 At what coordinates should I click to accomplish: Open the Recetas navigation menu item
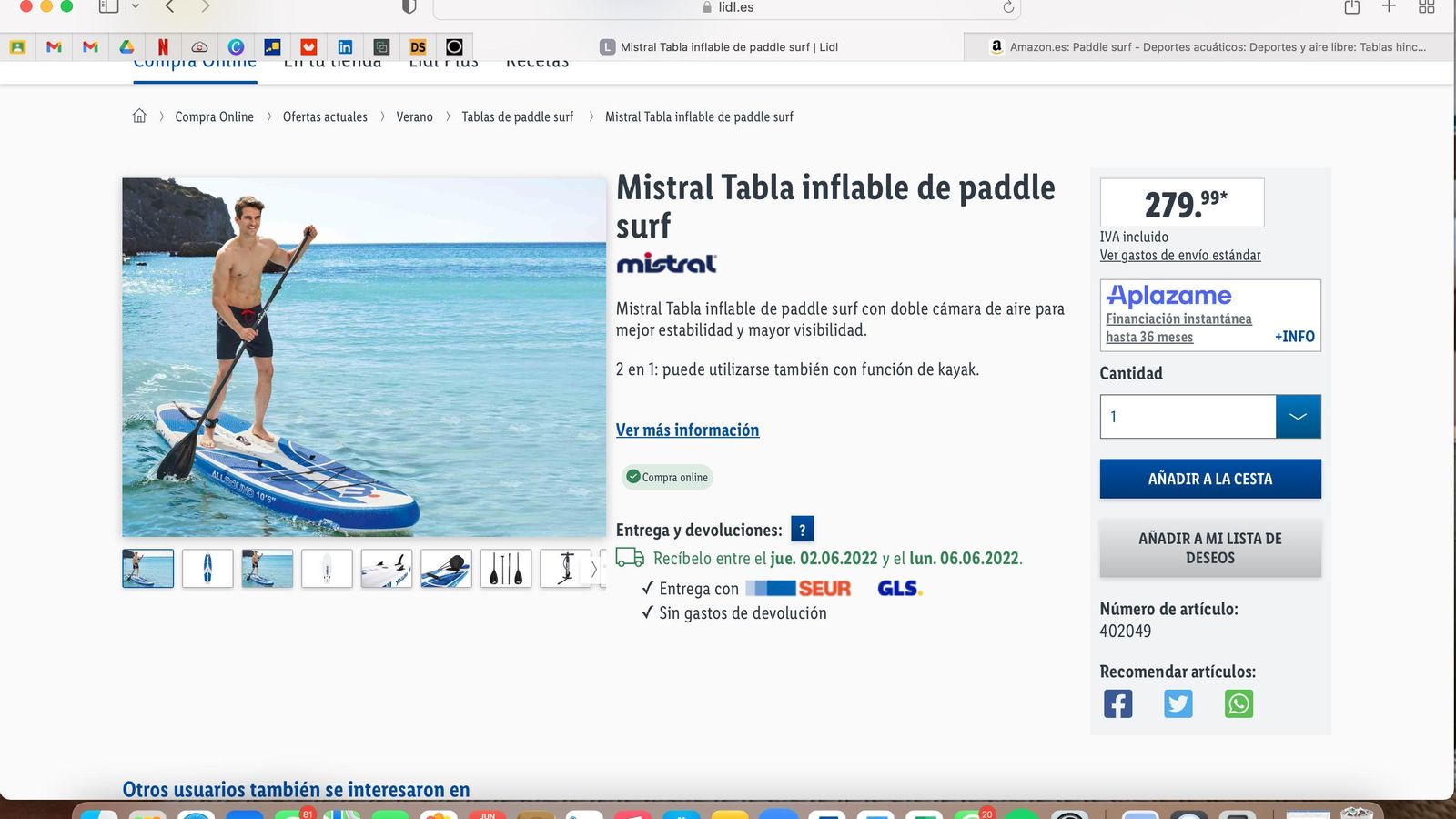click(537, 60)
